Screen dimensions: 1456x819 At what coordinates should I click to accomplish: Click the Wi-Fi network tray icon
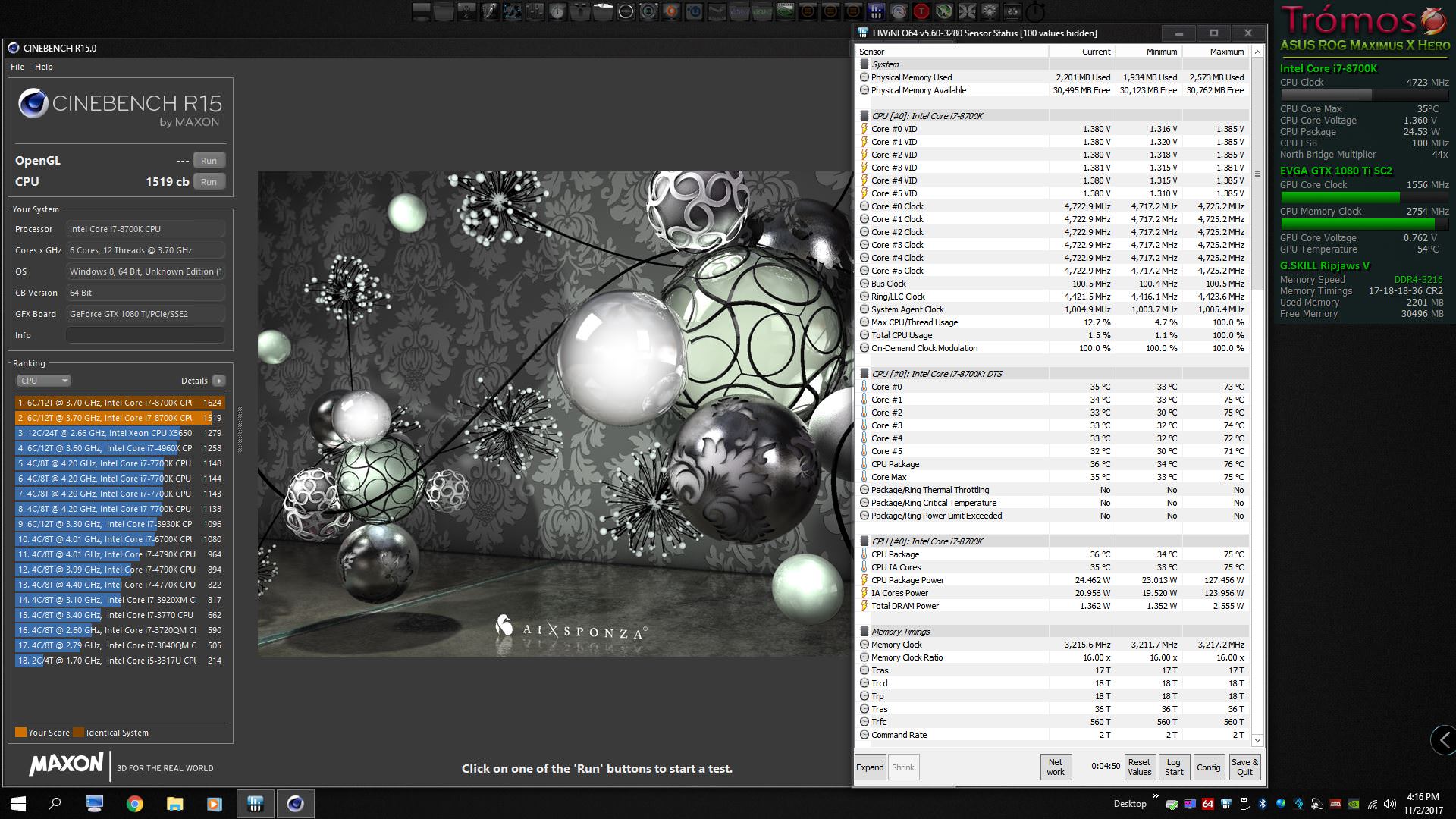tap(1373, 805)
